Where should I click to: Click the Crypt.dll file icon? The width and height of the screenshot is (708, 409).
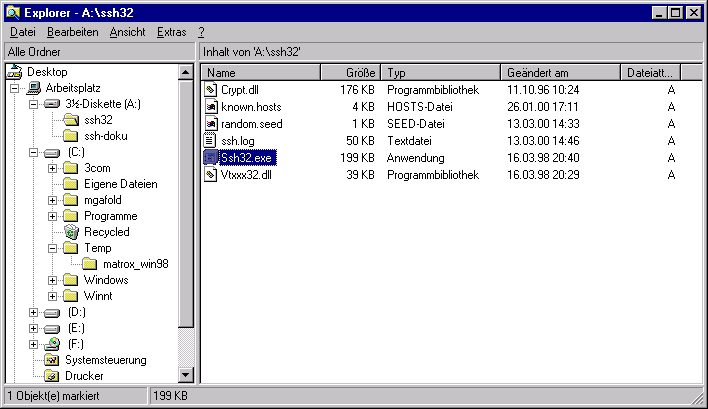(211, 90)
